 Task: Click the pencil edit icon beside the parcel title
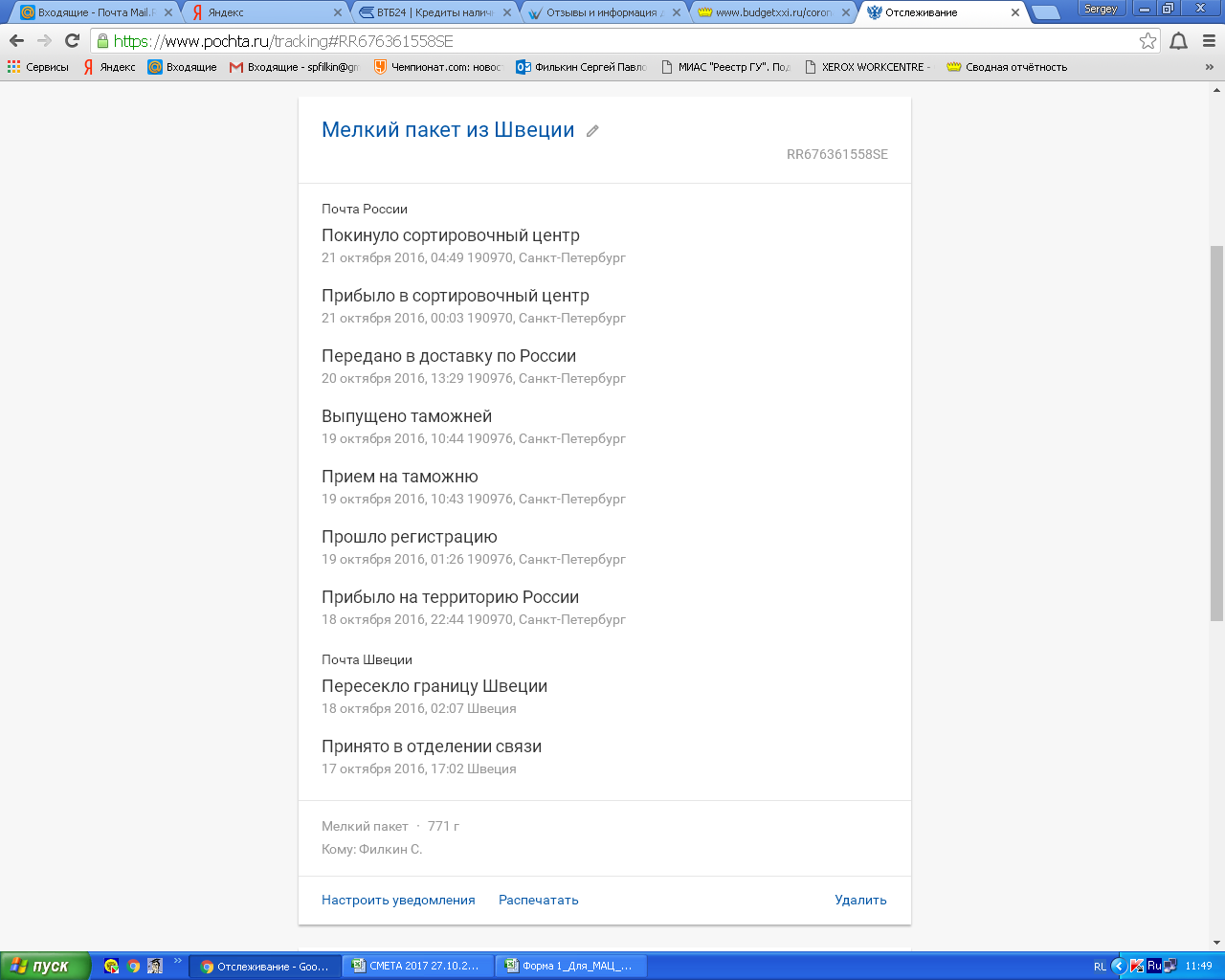592,131
